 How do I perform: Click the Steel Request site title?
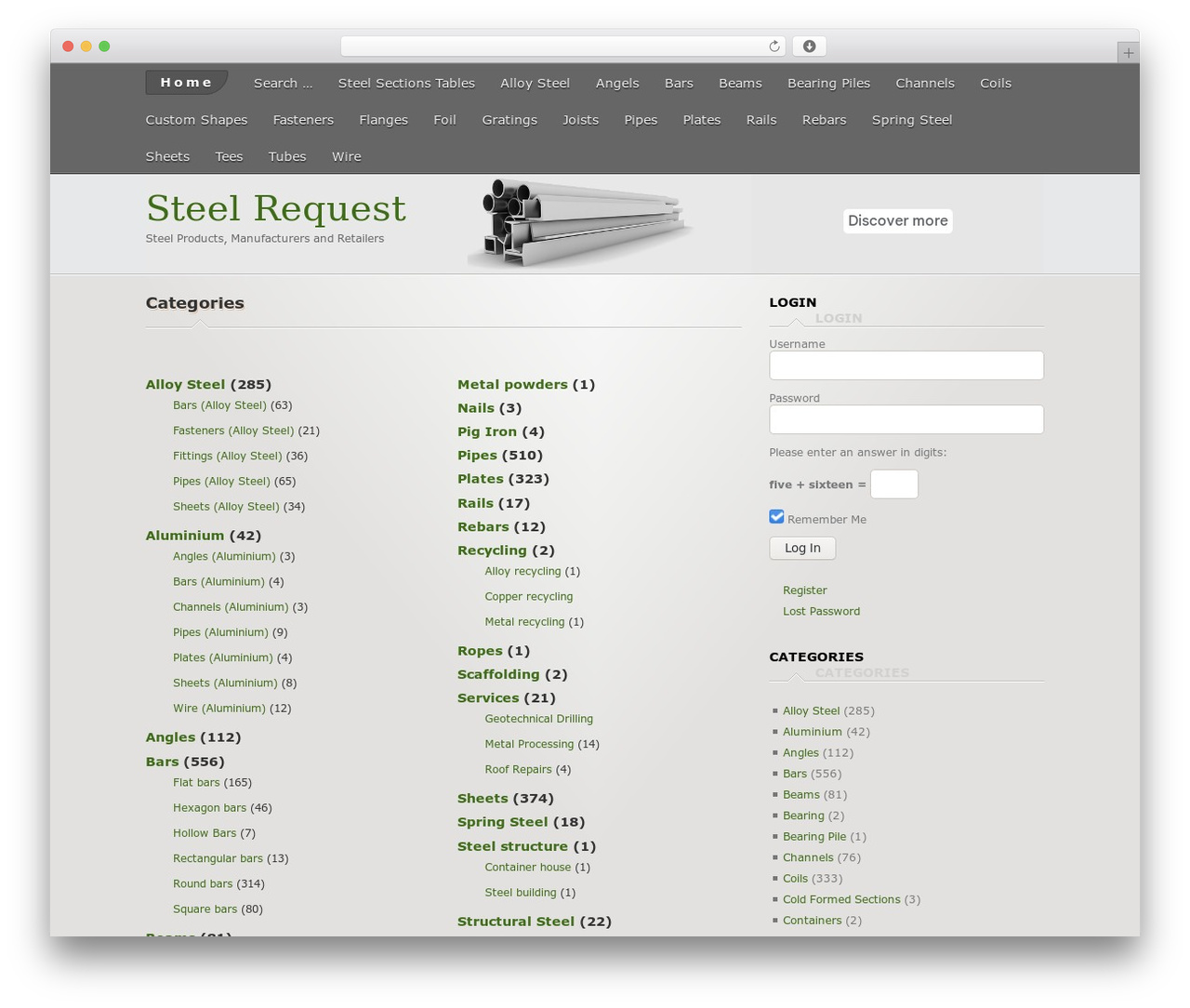click(x=276, y=208)
